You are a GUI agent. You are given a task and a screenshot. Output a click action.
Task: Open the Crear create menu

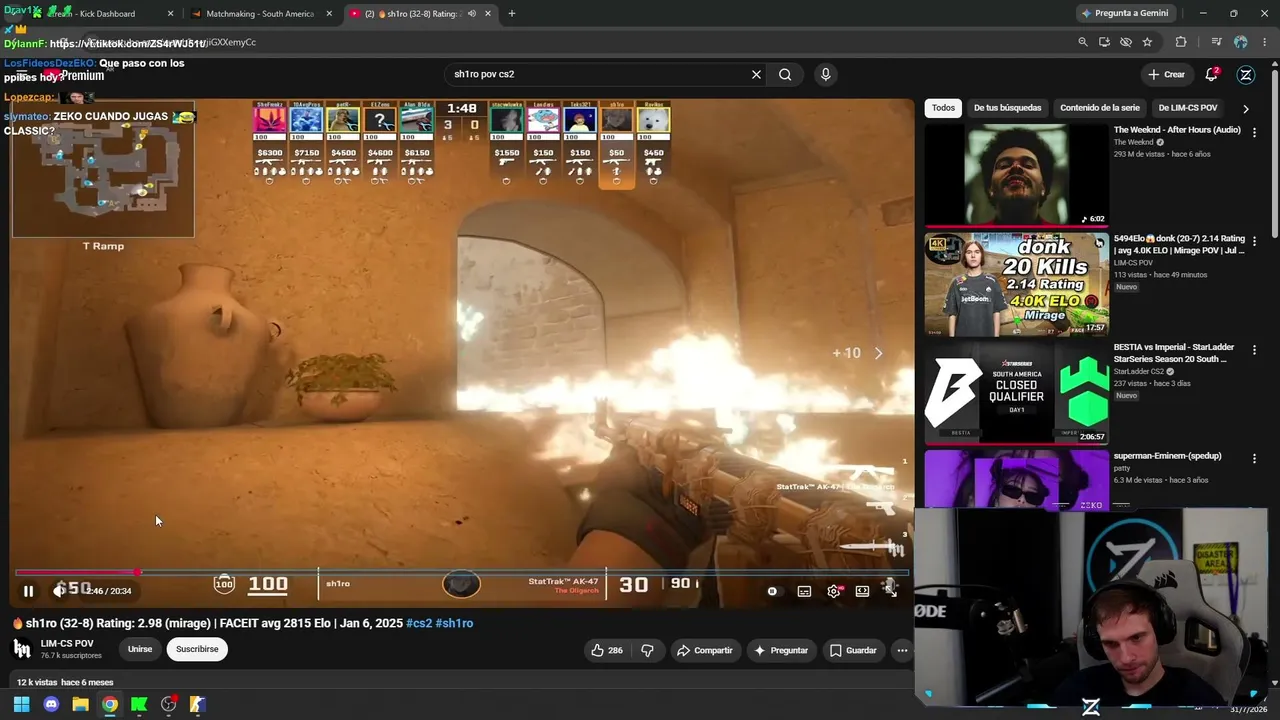(1166, 74)
